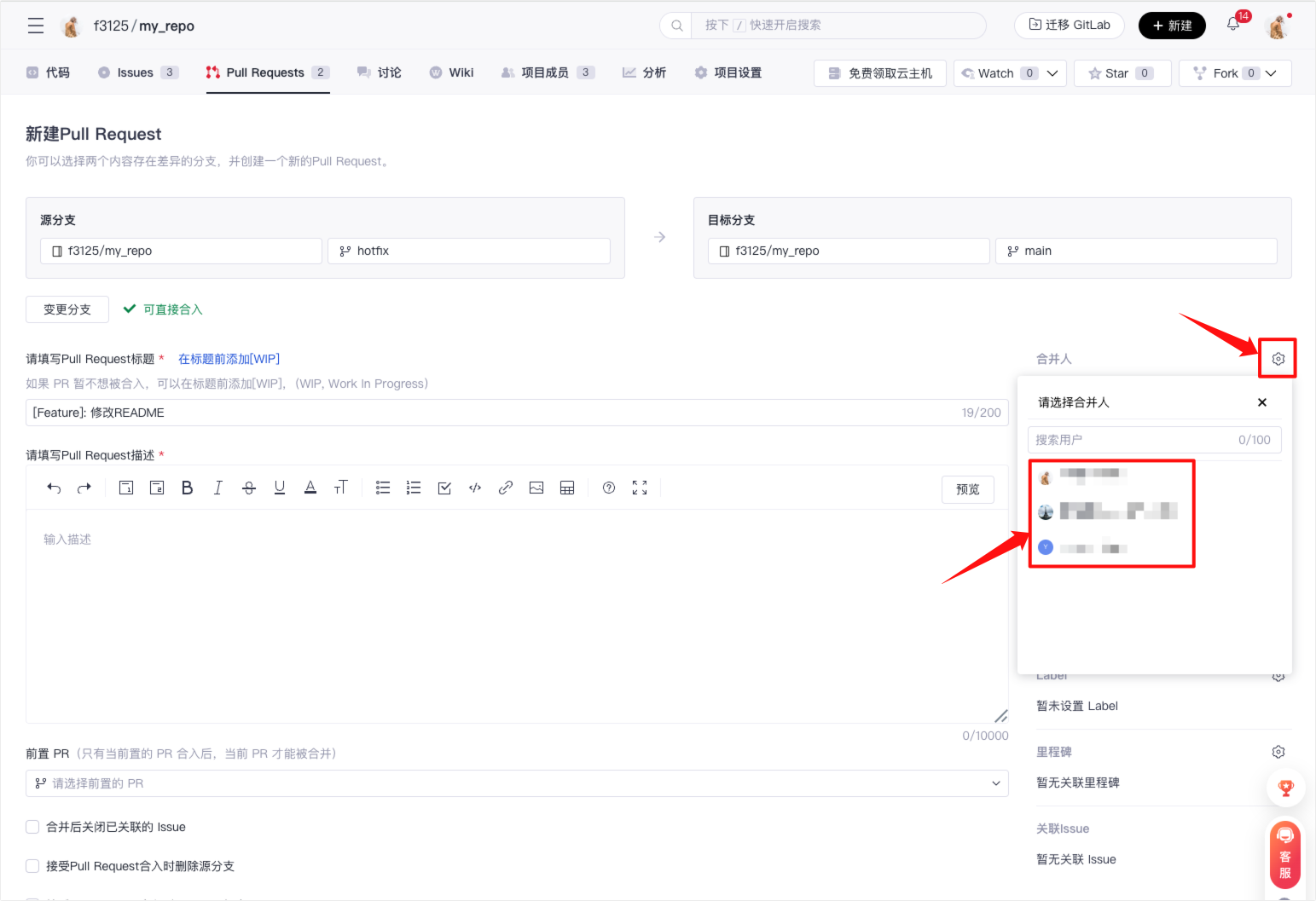
Task: Open the notification bell
Action: (1233, 25)
